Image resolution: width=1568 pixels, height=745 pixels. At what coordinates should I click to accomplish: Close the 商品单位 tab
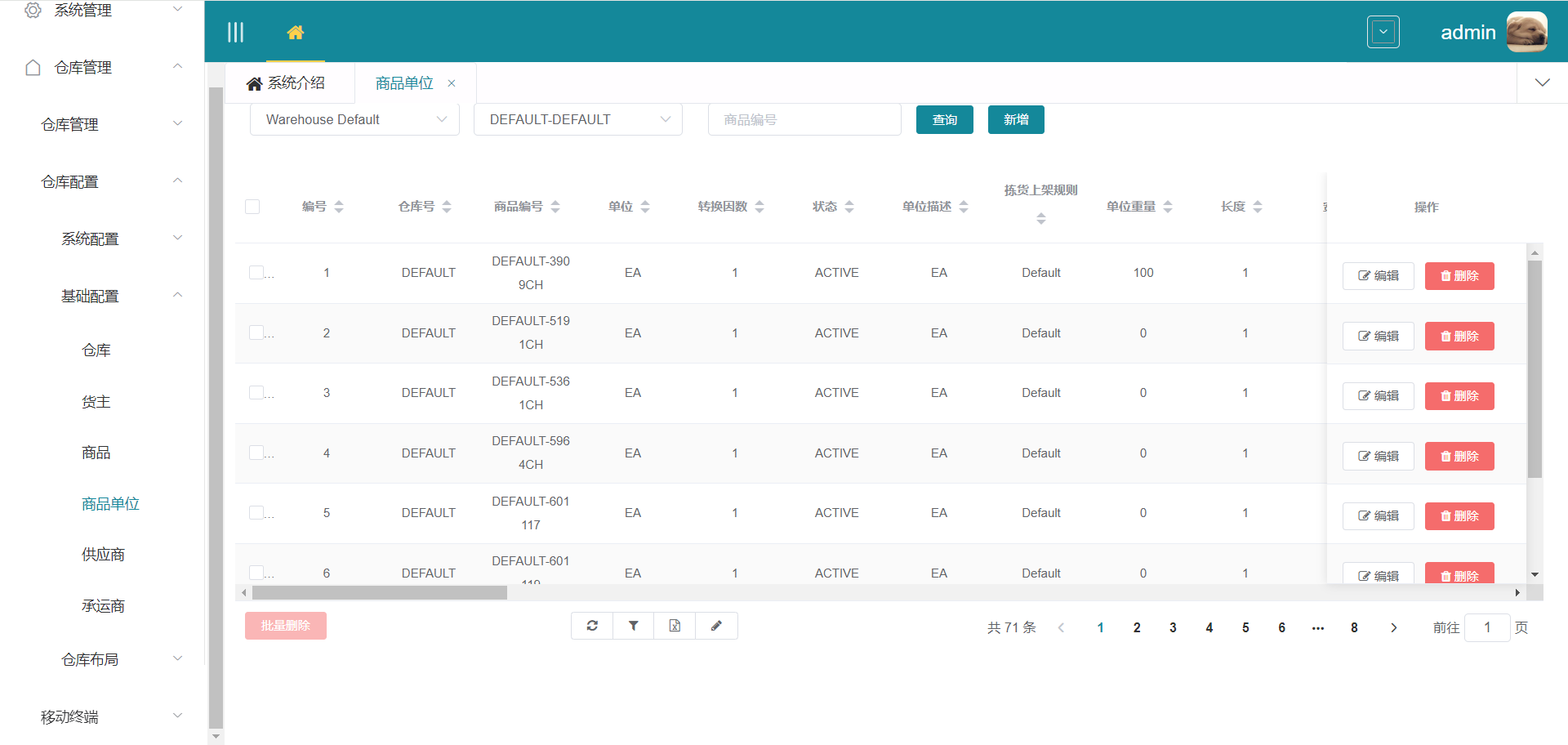(x=452, y=83)
